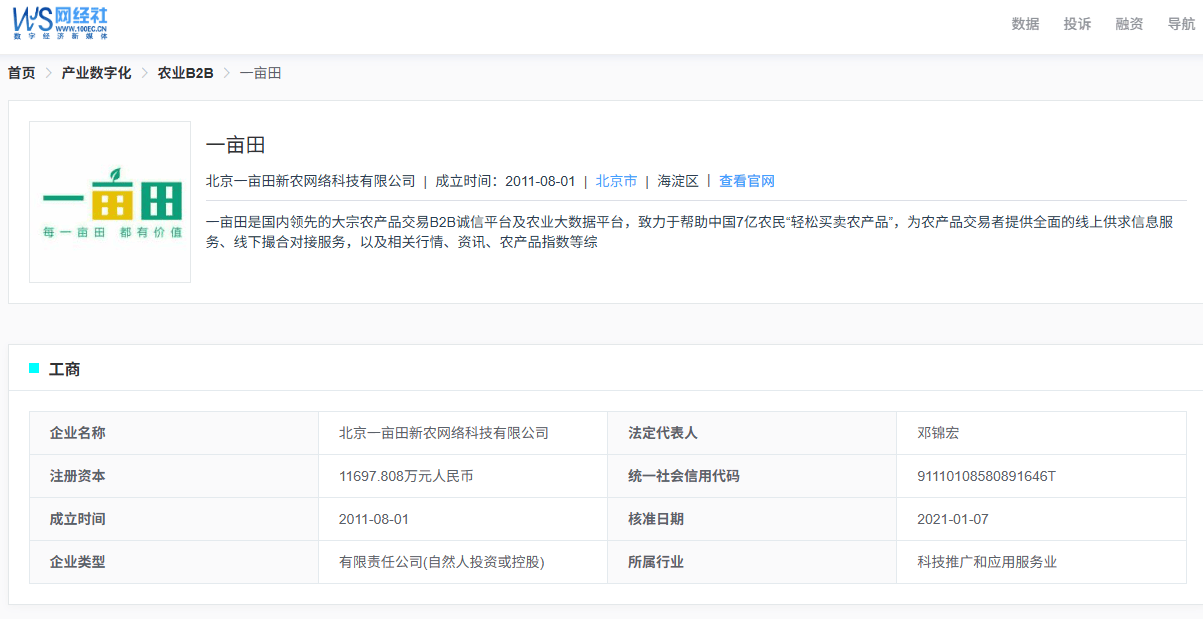Select the 融资 navigation item
This screenshot has height=619, width=1203.
click(x=1129, y=24)
